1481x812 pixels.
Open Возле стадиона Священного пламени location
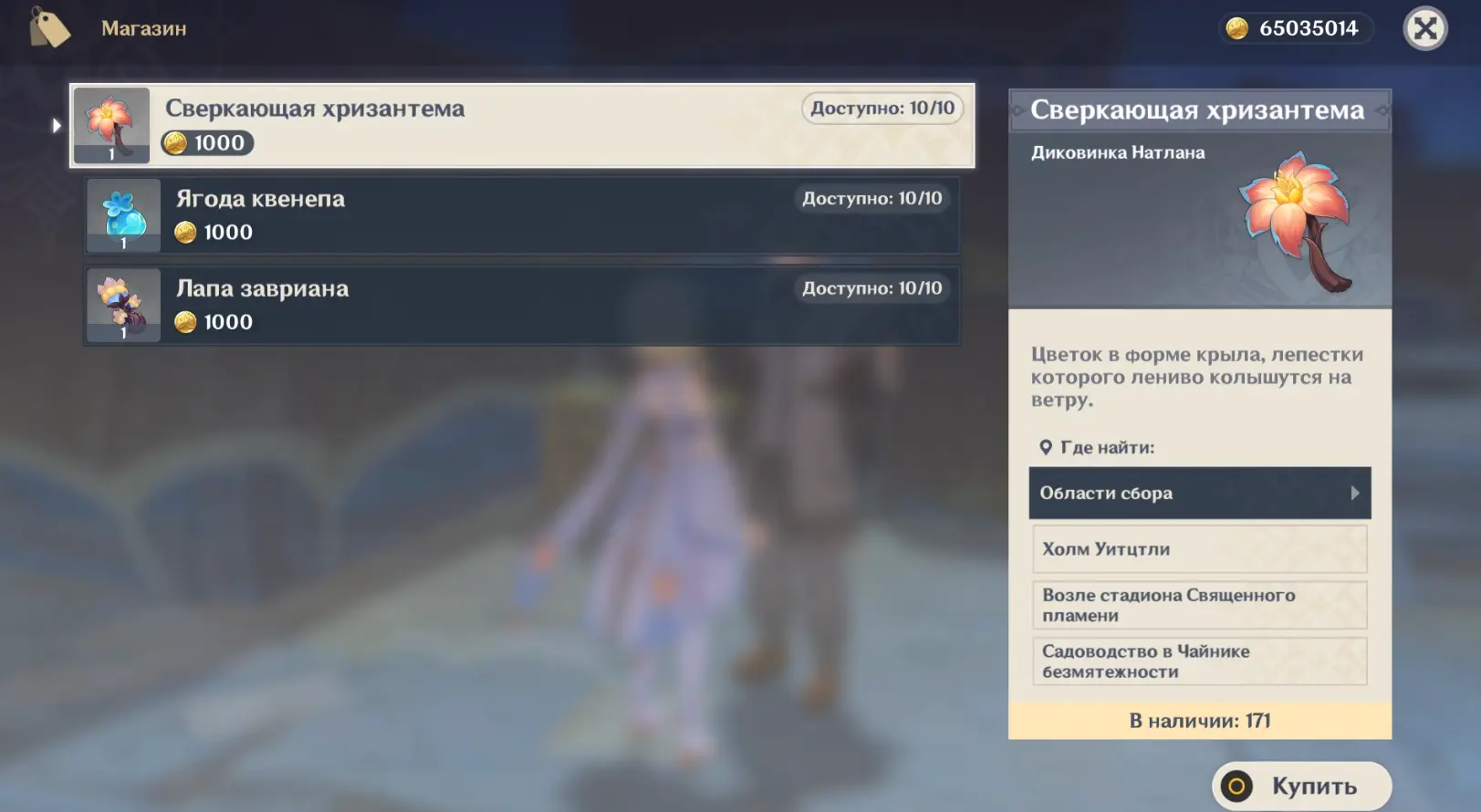point(1199,605)
